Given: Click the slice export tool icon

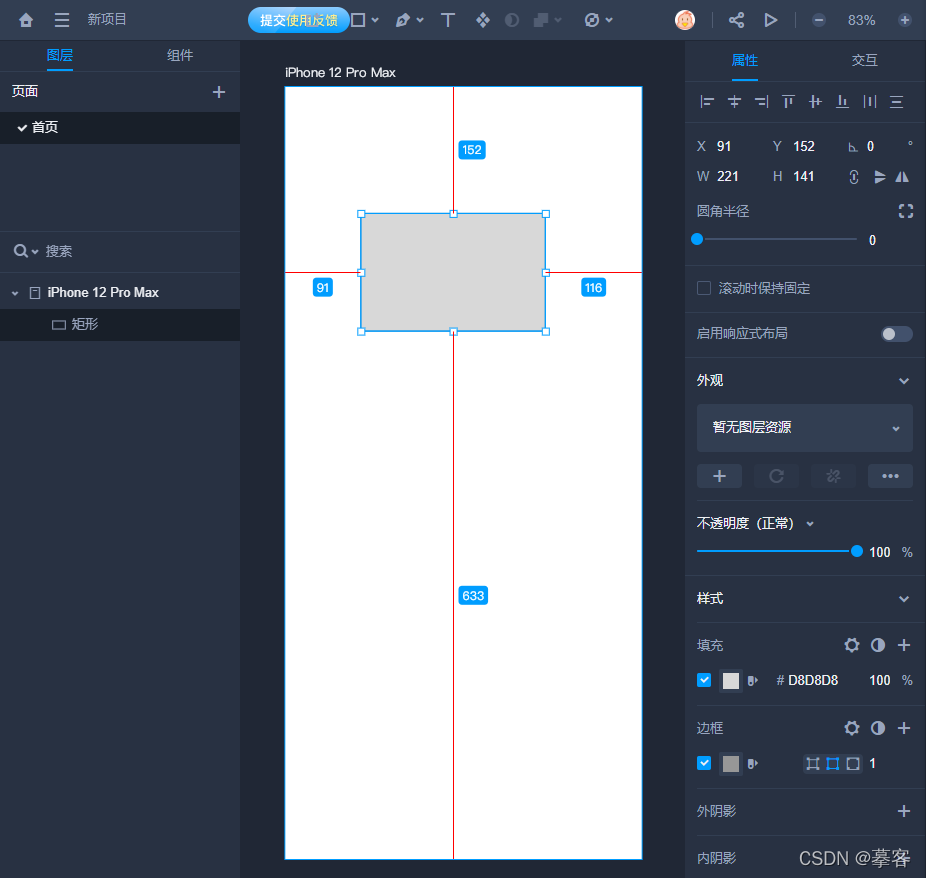Looking at the screenshot, I should (x=591, y=20).
